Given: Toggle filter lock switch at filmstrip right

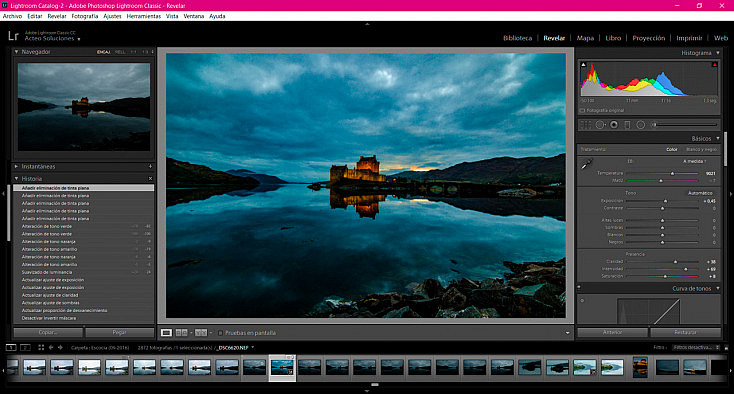Looking at the screenshot, I should (726, 347).
